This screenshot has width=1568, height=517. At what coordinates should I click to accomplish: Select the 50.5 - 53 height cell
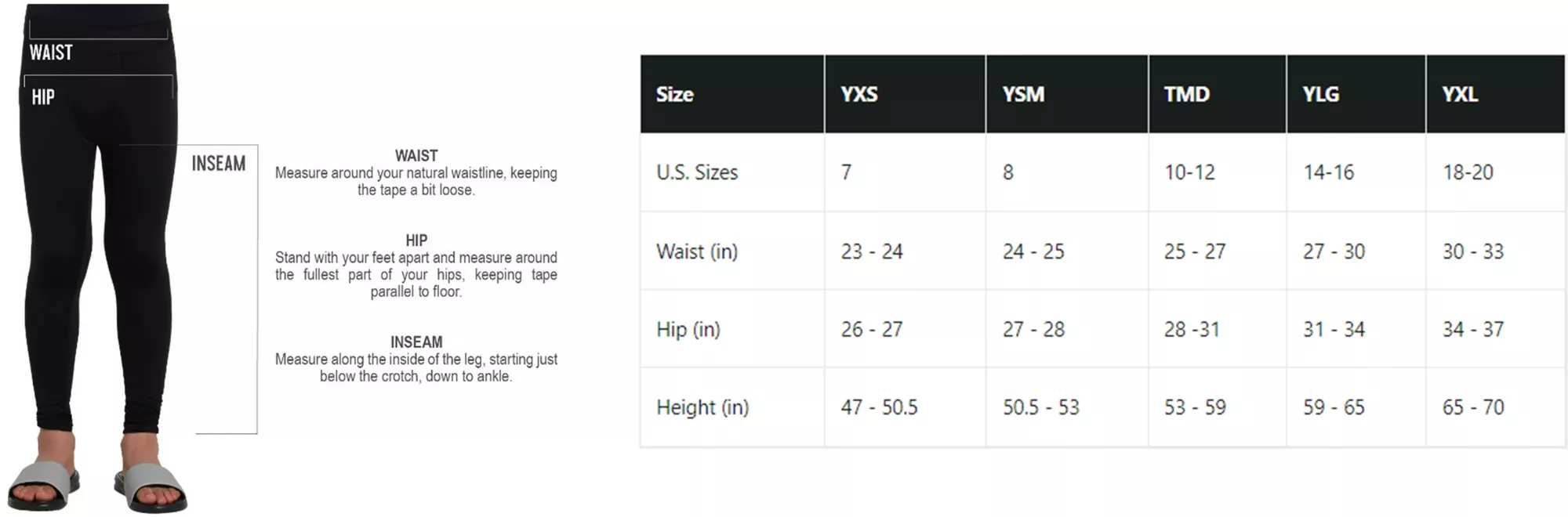[x=1040, y=407]
